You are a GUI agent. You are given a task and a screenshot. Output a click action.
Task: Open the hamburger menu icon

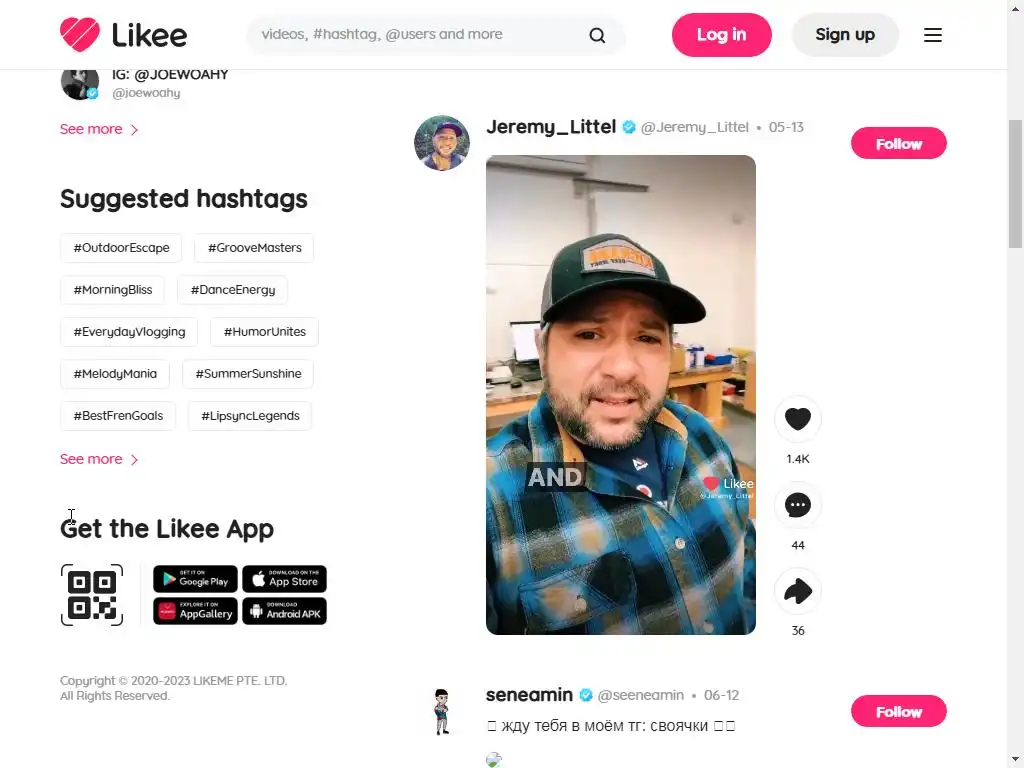(933, 35)
